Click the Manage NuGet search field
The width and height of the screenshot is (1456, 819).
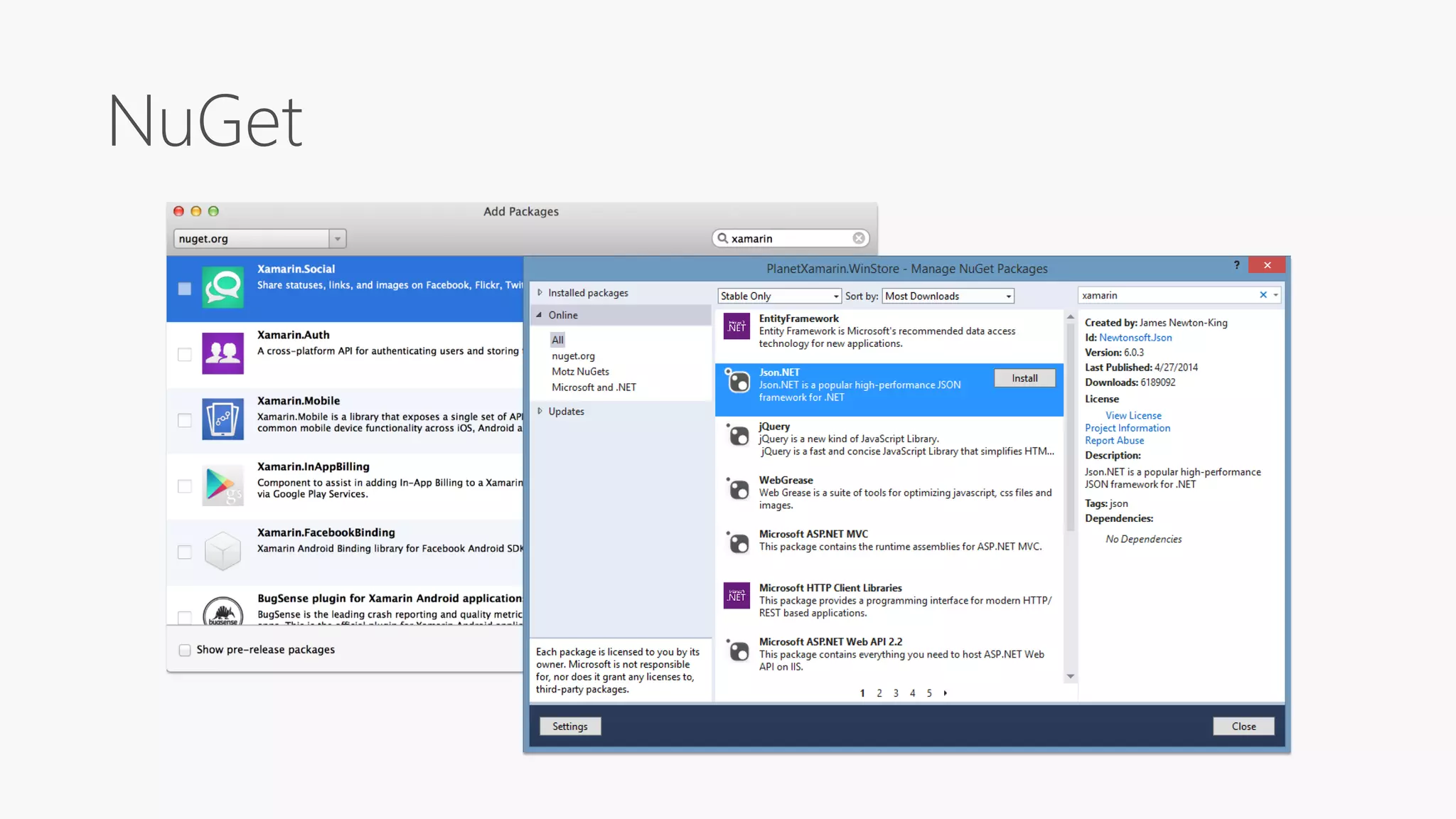pos(1166,295)
